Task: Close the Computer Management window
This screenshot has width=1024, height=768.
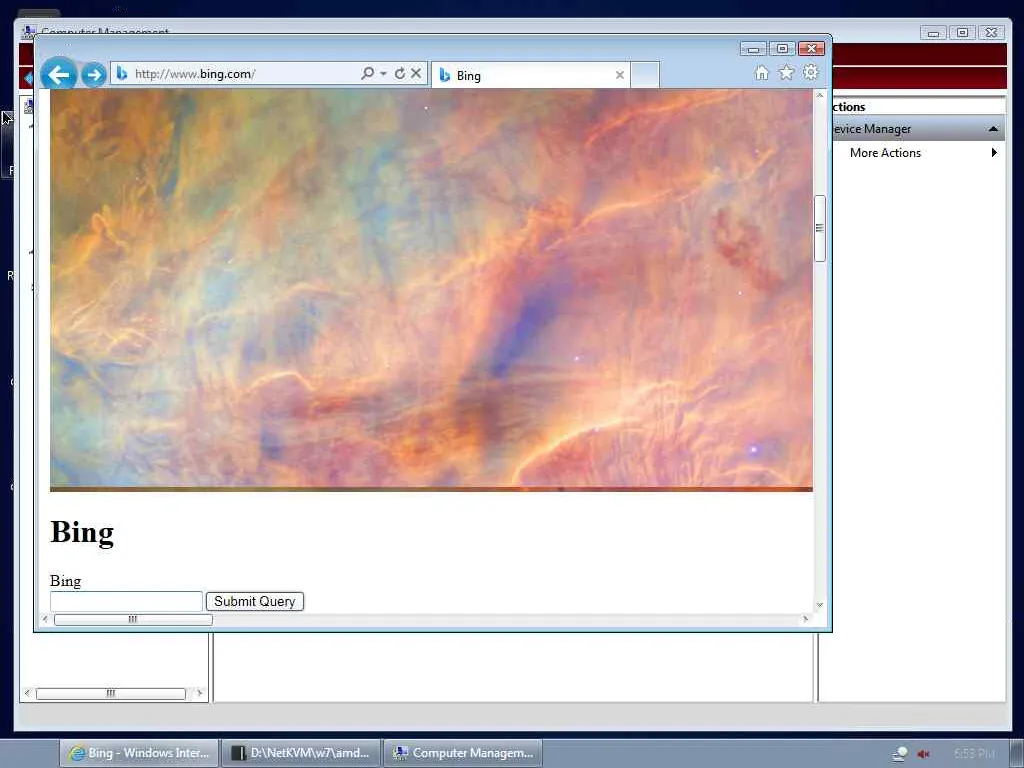Action: click(x=991, y=33)
